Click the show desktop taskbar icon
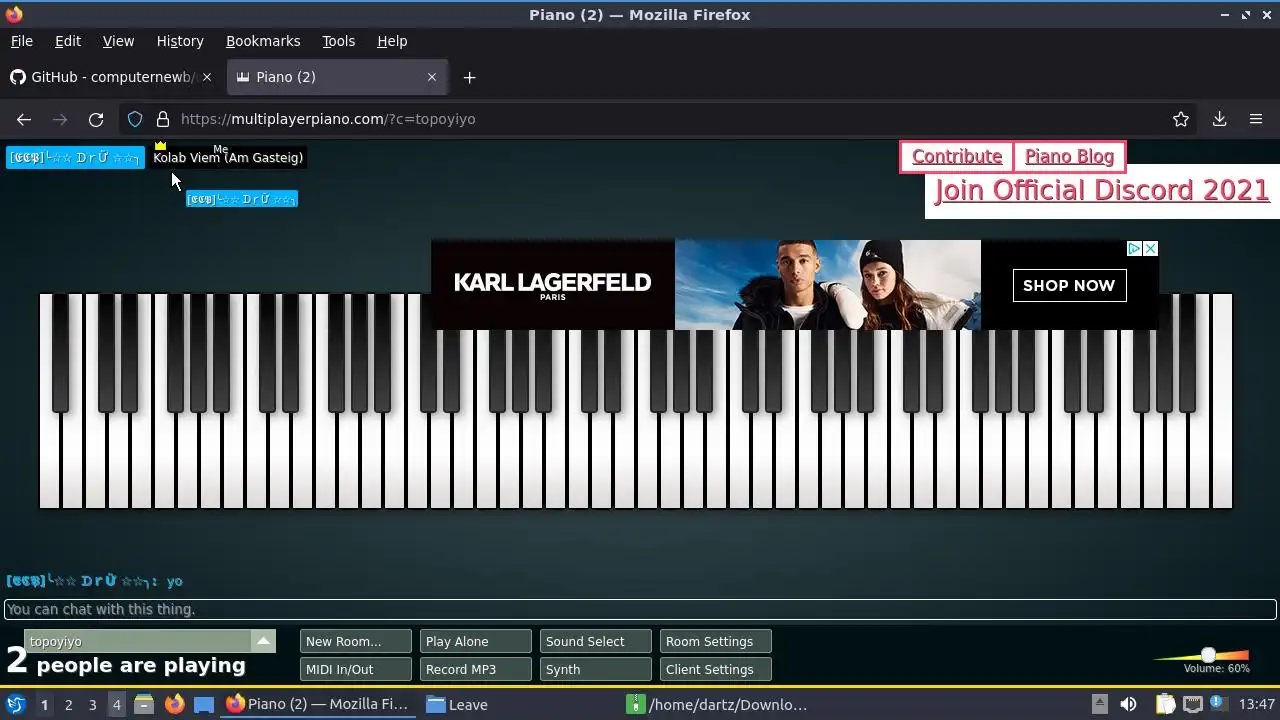Image resolution: width=1280 pixels, height=720 pixels. click(x=204, y=704)
